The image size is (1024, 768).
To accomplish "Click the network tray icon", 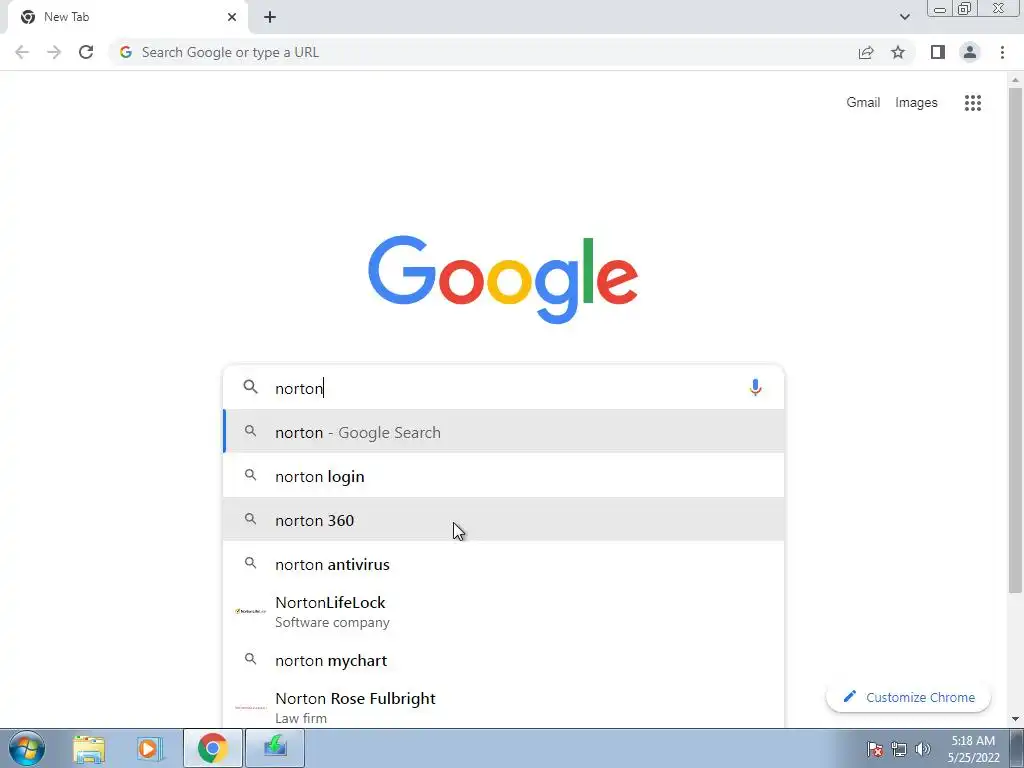I will [x=899, y=749].
